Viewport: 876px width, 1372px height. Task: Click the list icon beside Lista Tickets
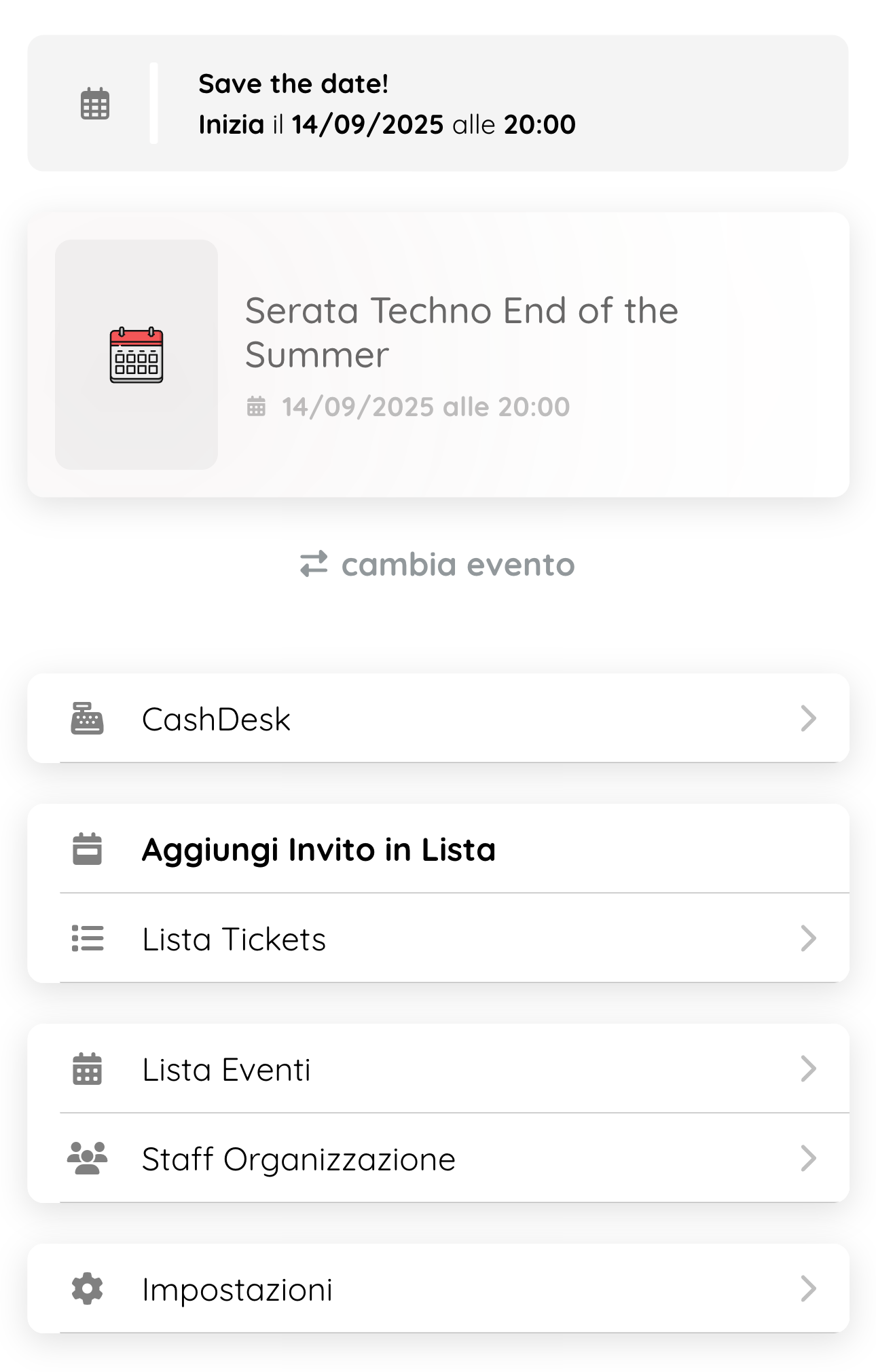coord(88,939)
